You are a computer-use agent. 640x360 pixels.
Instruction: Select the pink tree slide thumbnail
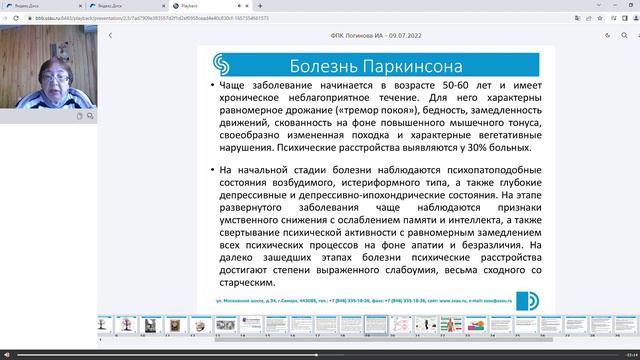126,325
